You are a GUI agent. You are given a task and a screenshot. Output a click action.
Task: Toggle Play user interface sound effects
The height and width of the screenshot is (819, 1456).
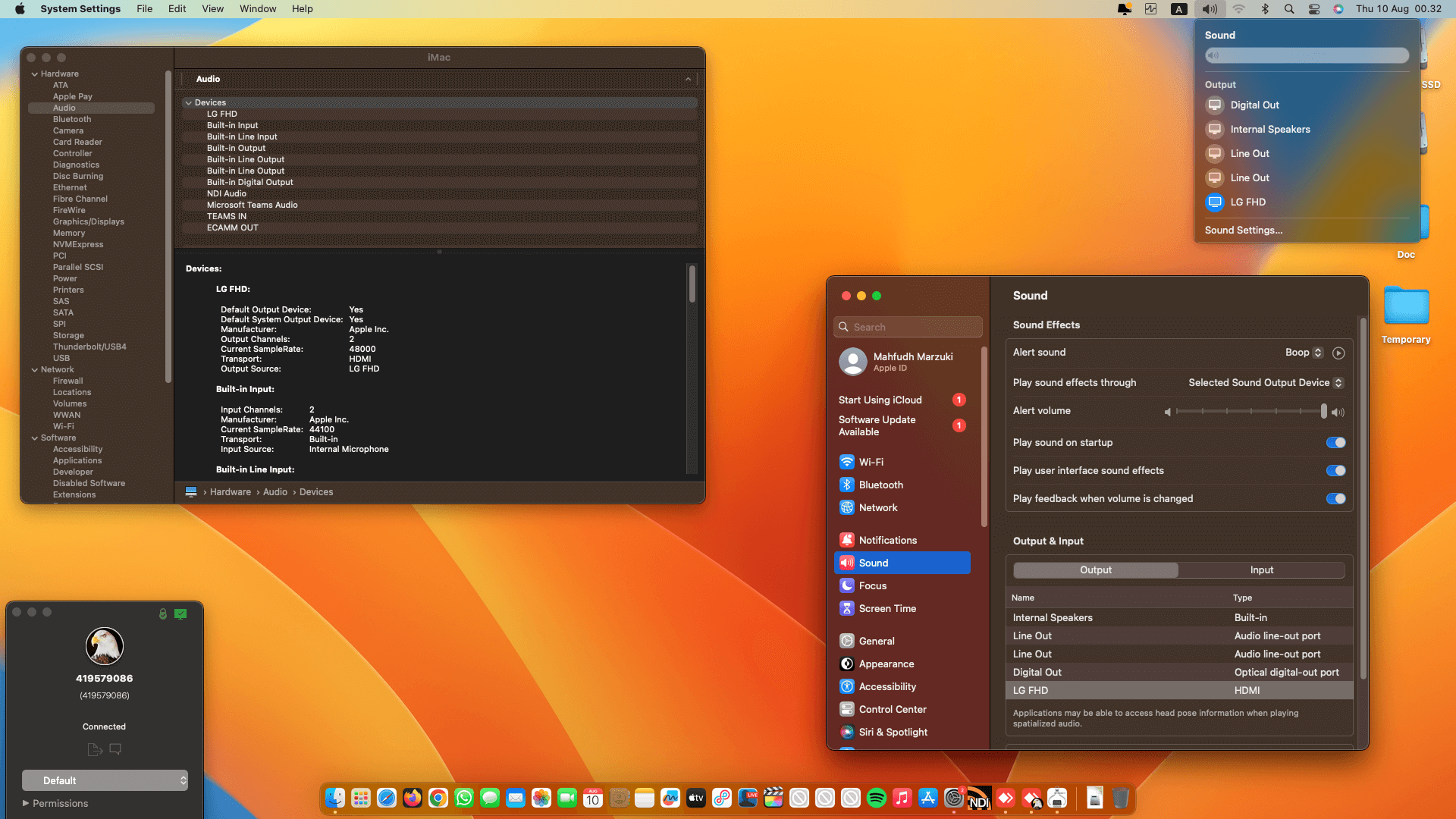click(1335, 471)
